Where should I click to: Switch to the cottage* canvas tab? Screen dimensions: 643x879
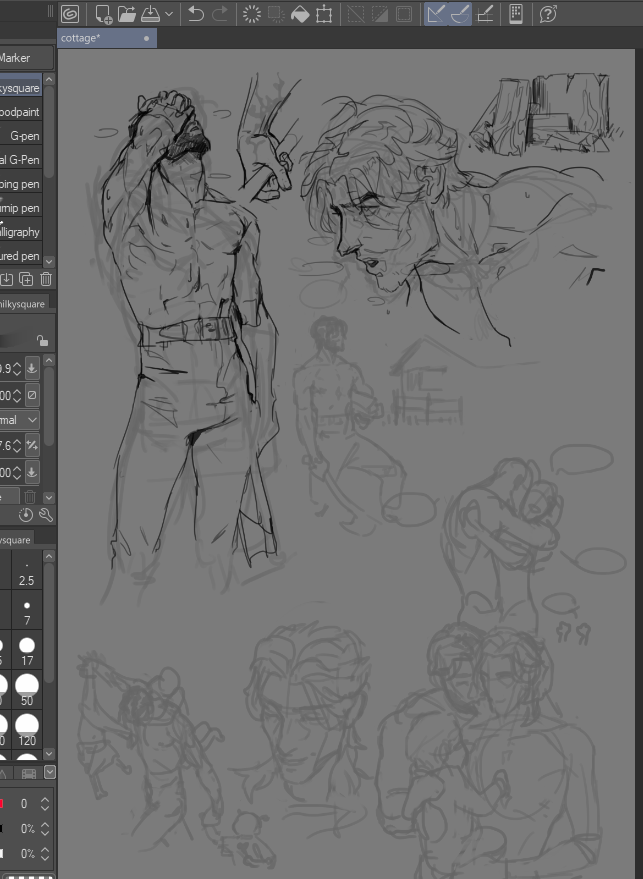[107, 38]
